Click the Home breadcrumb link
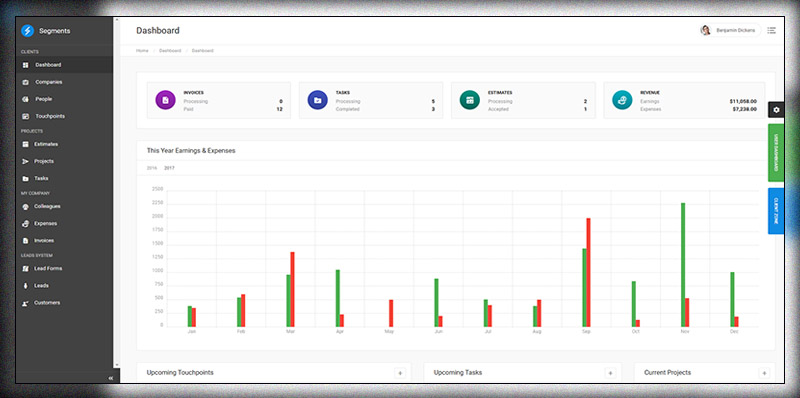The width and height of the screenshot is (800, 398). point(142,51)
